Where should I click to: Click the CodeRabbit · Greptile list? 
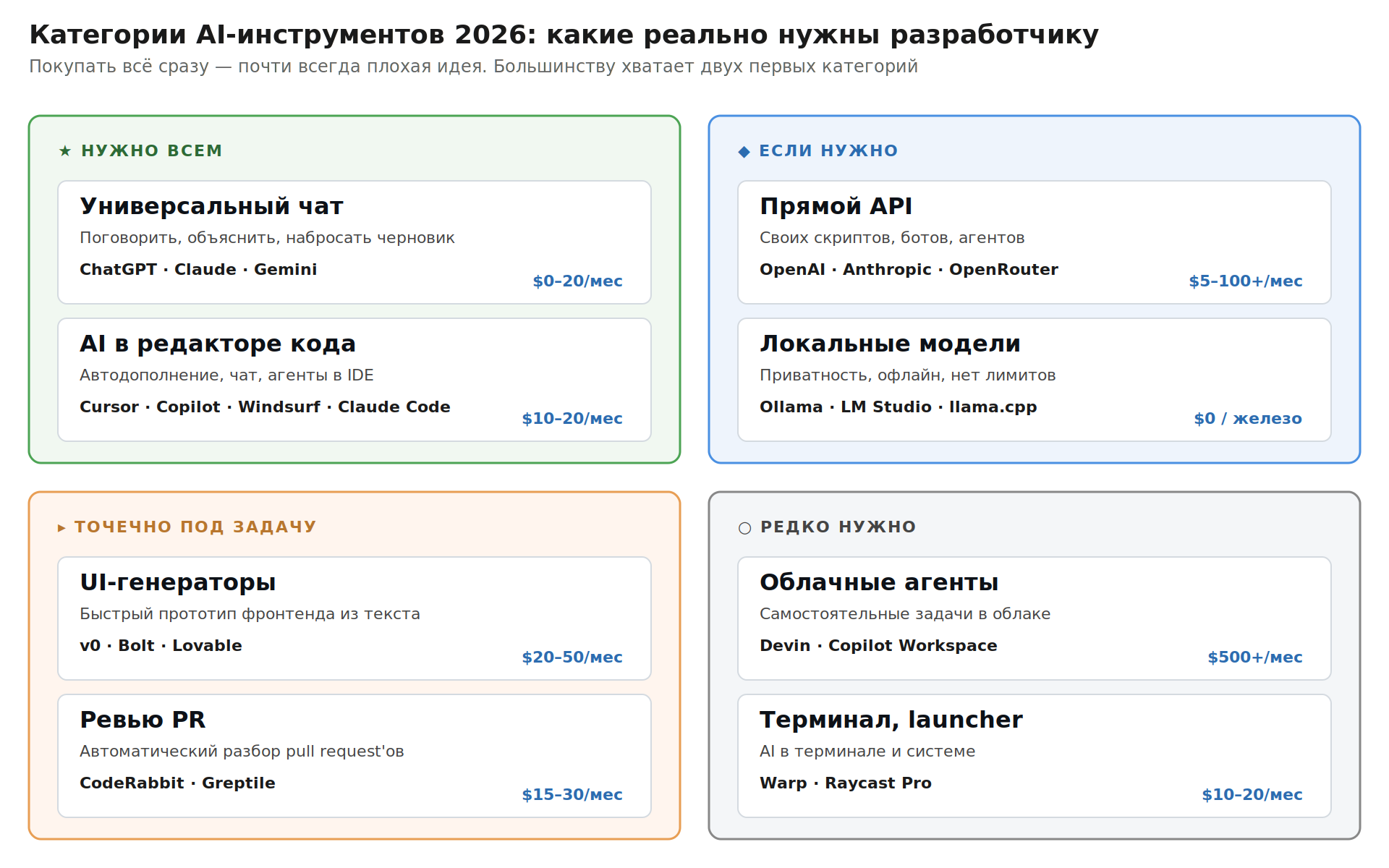(177, 783)
